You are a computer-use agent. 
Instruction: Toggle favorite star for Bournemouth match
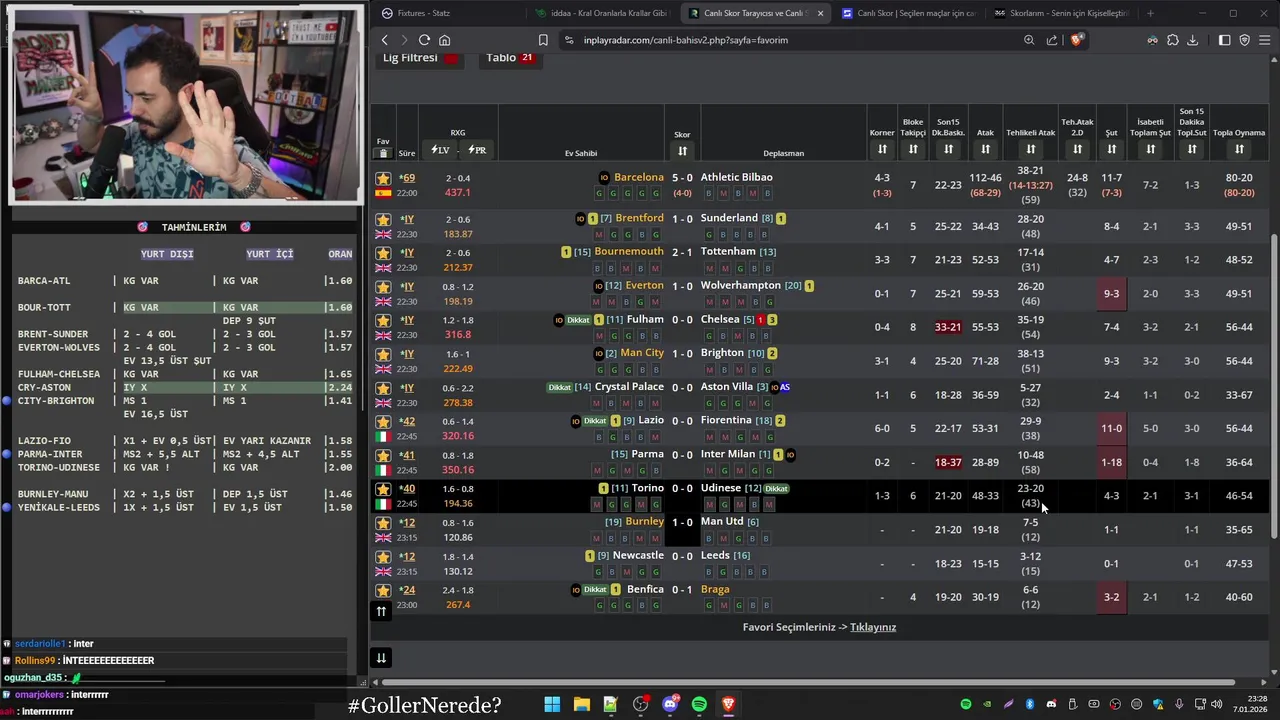coord(383,253)
